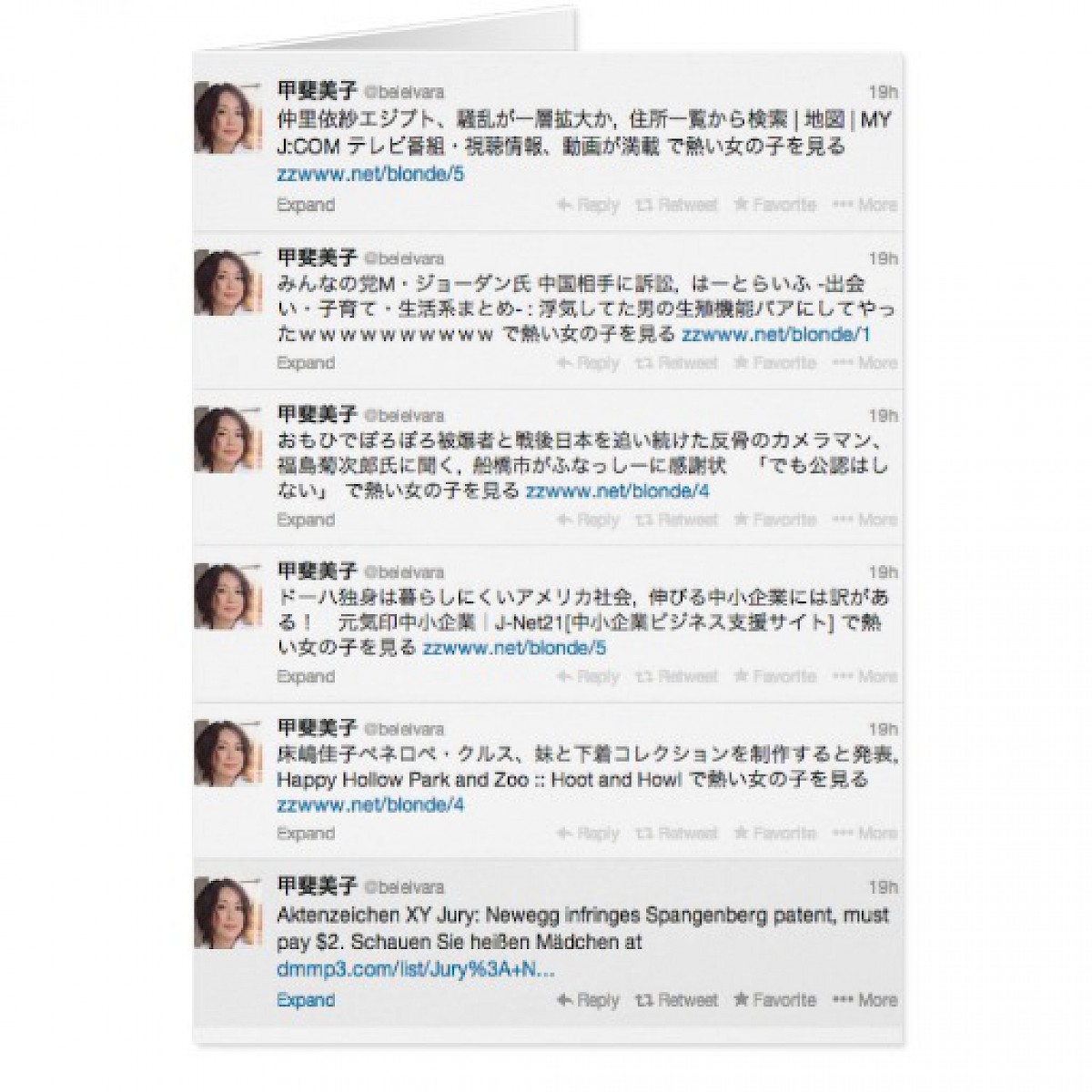Click the profile photo of the first tweet
Image resolution: width=1092 pixels, height=1092 pixels.
coord(223,116)
